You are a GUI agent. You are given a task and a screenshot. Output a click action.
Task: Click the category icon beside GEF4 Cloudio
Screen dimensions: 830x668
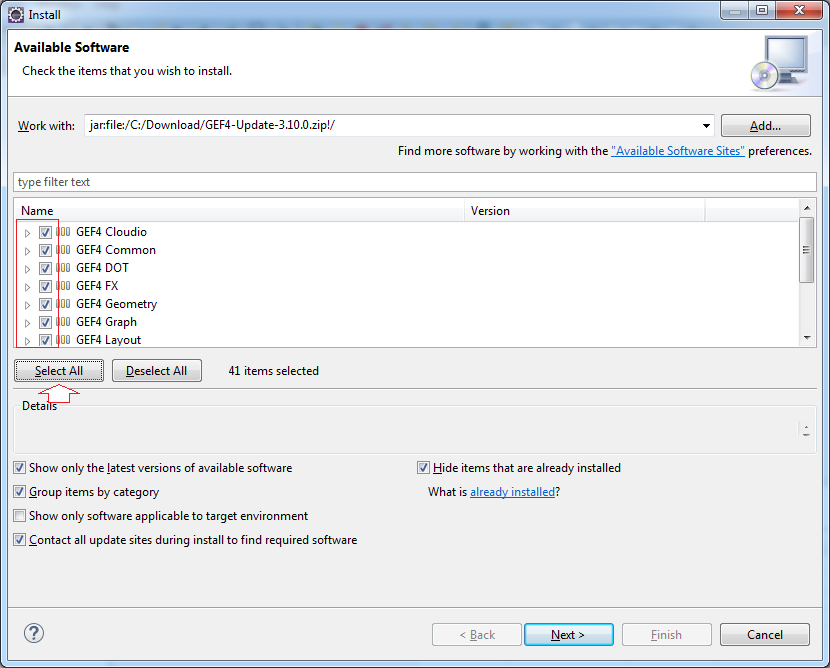(64, 232)
